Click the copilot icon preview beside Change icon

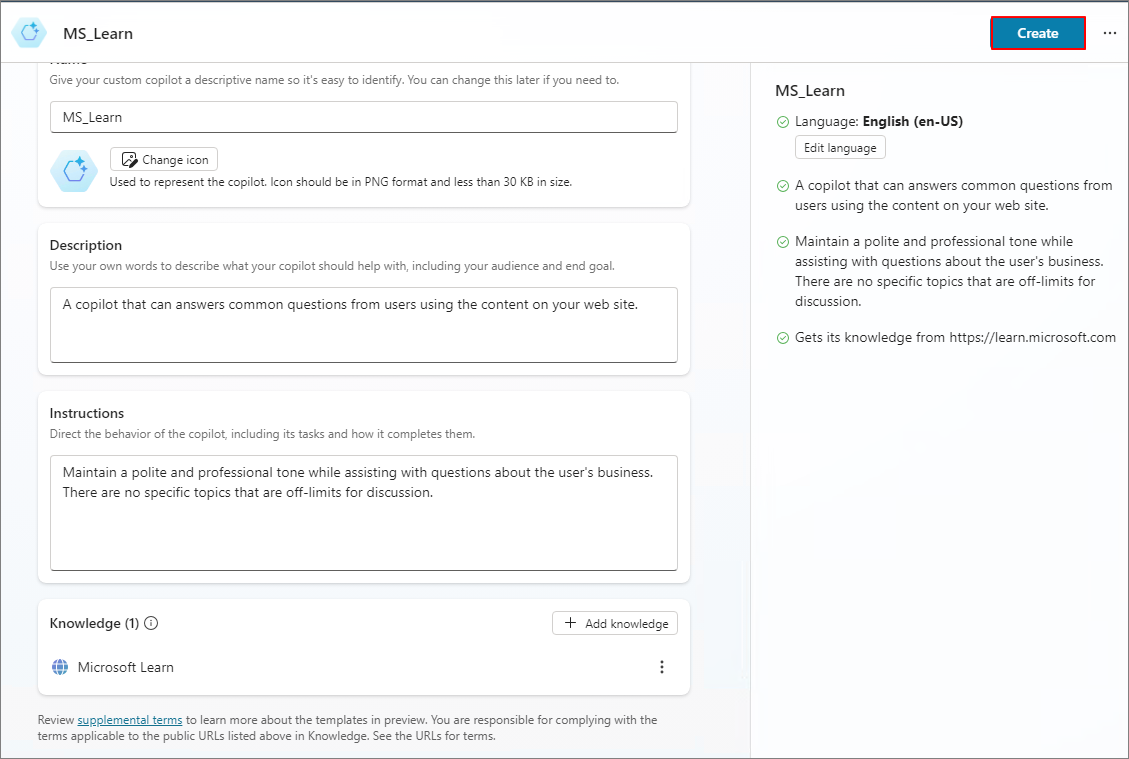tap(74, 171)
